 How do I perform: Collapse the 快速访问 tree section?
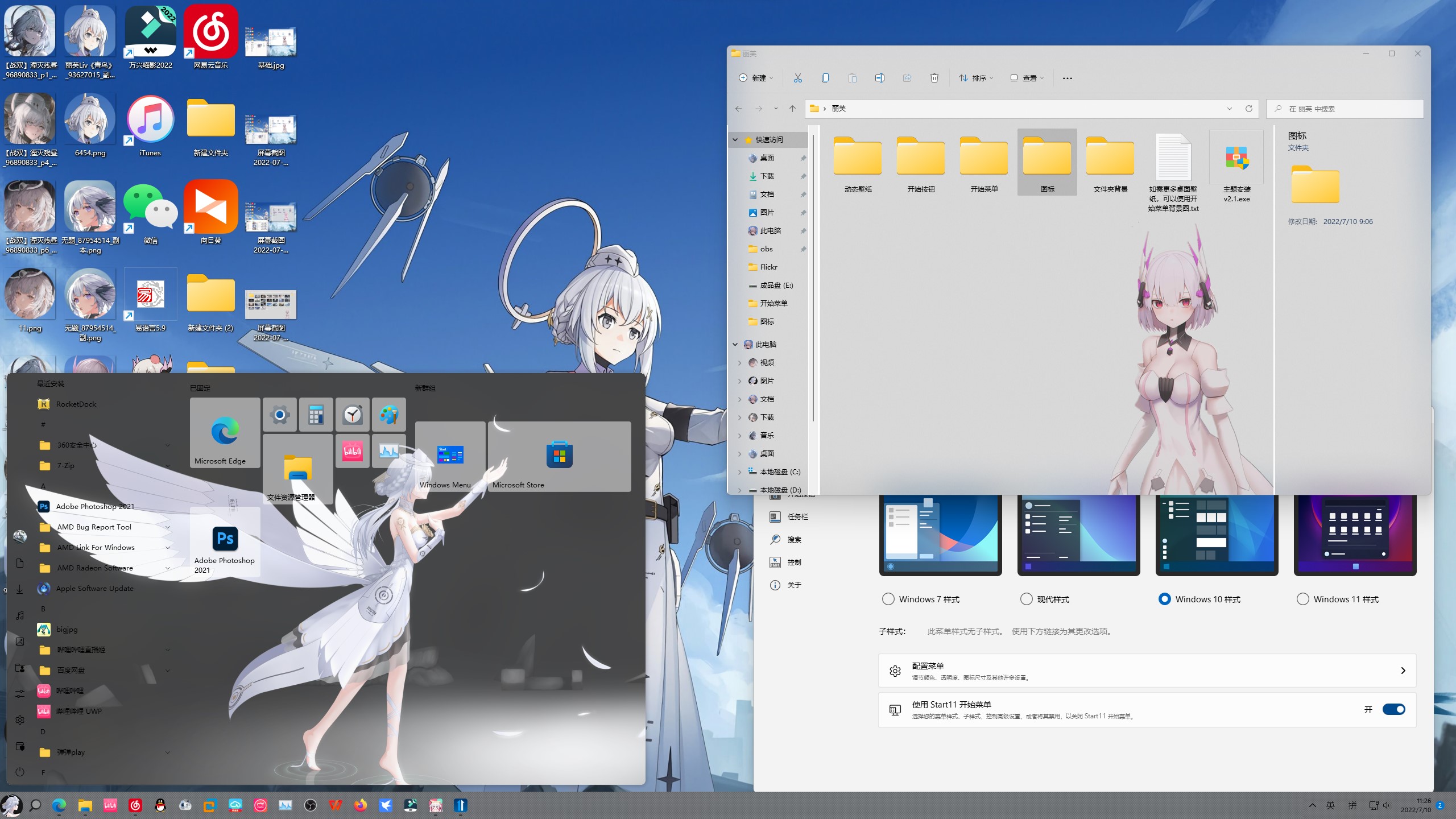coord(735,139)
